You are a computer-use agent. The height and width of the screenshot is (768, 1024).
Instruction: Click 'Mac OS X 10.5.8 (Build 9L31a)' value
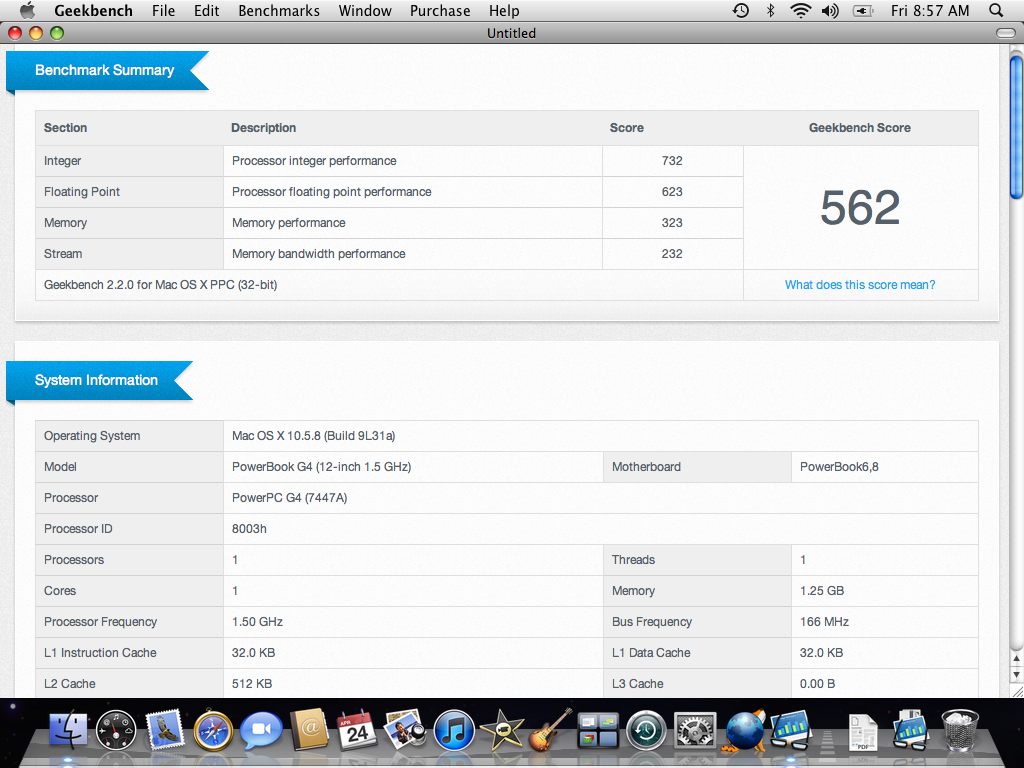tap(313, 436)
